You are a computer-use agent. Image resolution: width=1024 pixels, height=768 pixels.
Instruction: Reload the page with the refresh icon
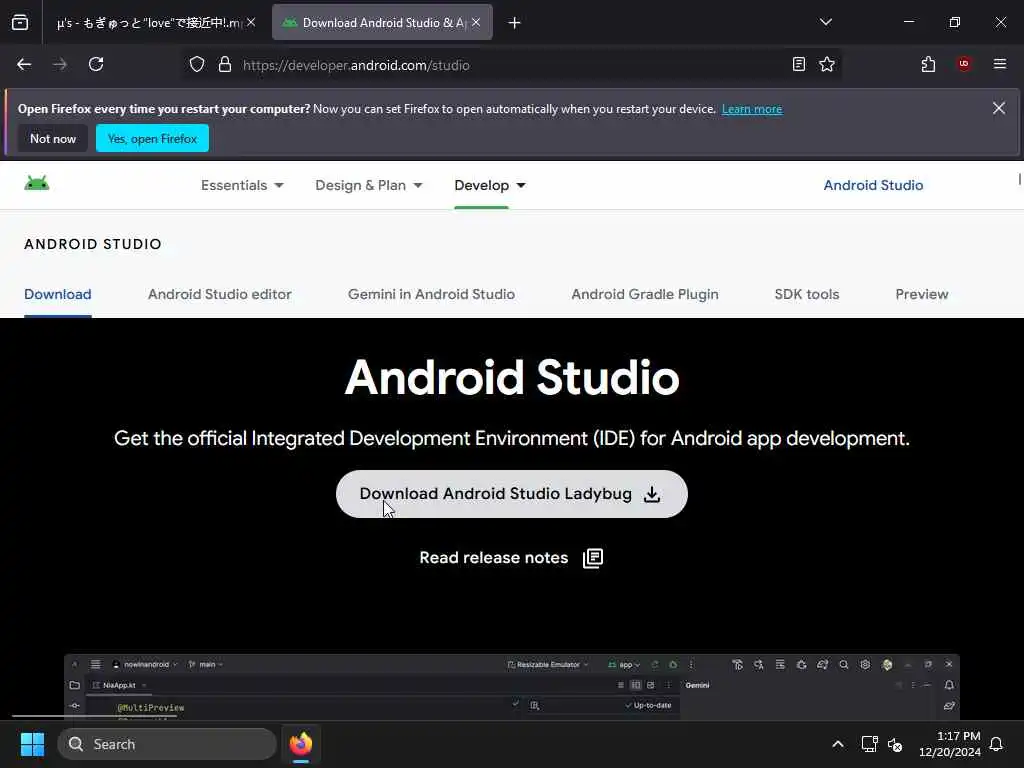pos(96,64)
